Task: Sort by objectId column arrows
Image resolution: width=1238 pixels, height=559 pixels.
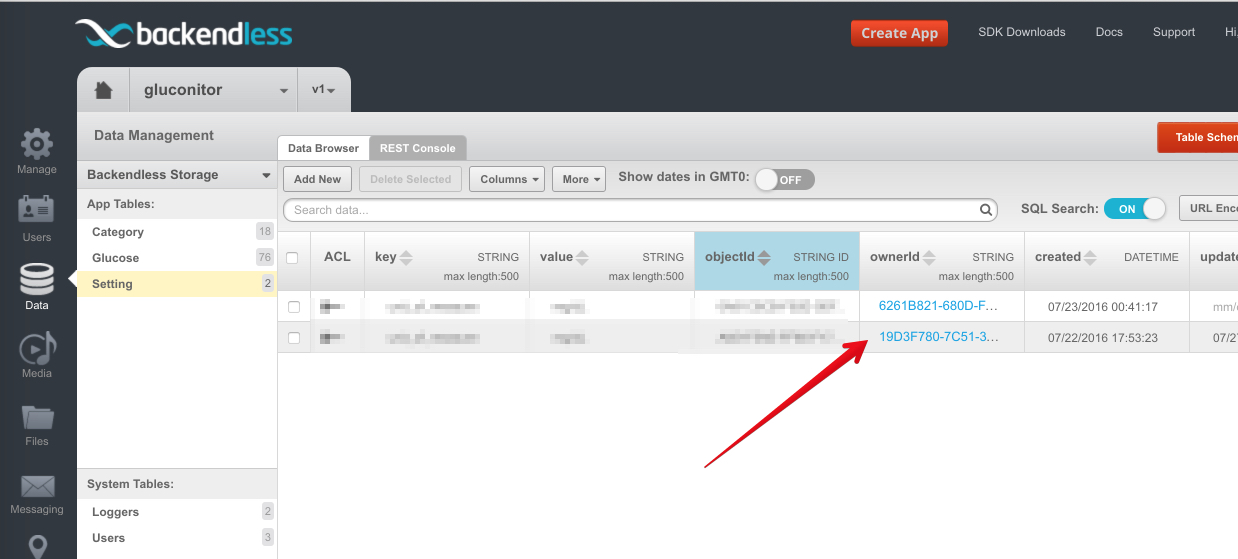Action: [764, 257]
